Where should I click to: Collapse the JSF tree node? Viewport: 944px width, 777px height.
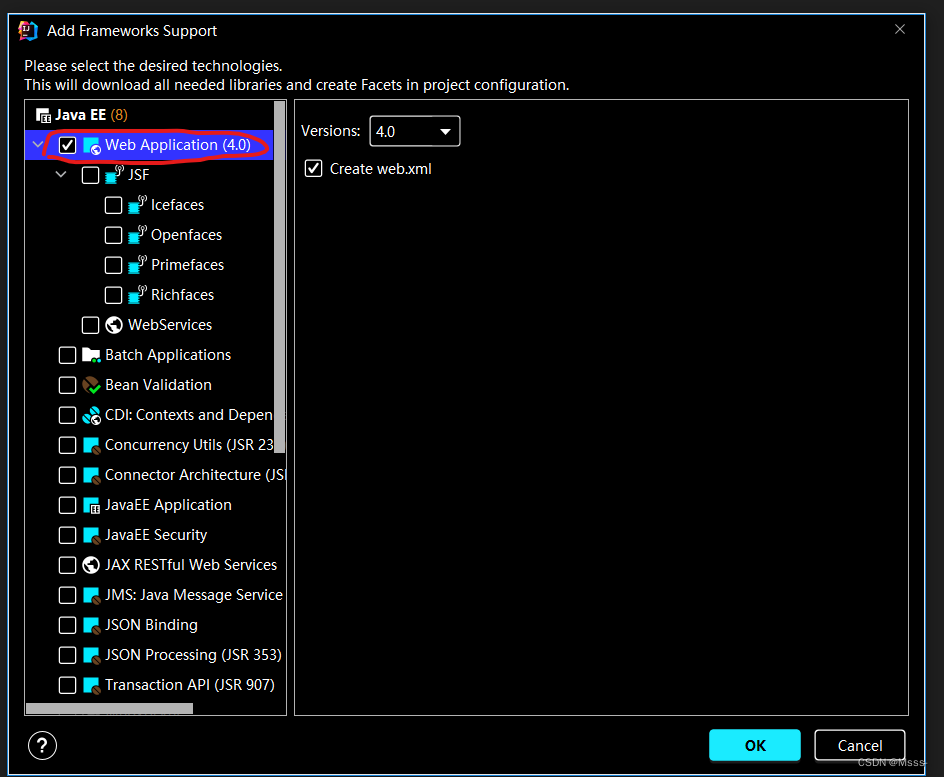click(x=61, y=175)
